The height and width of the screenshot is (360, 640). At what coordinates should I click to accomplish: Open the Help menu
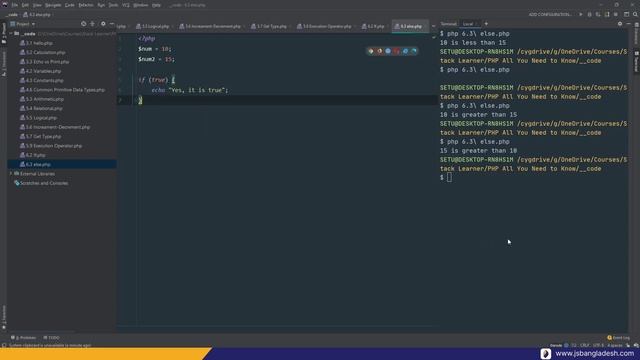[156, 5]
